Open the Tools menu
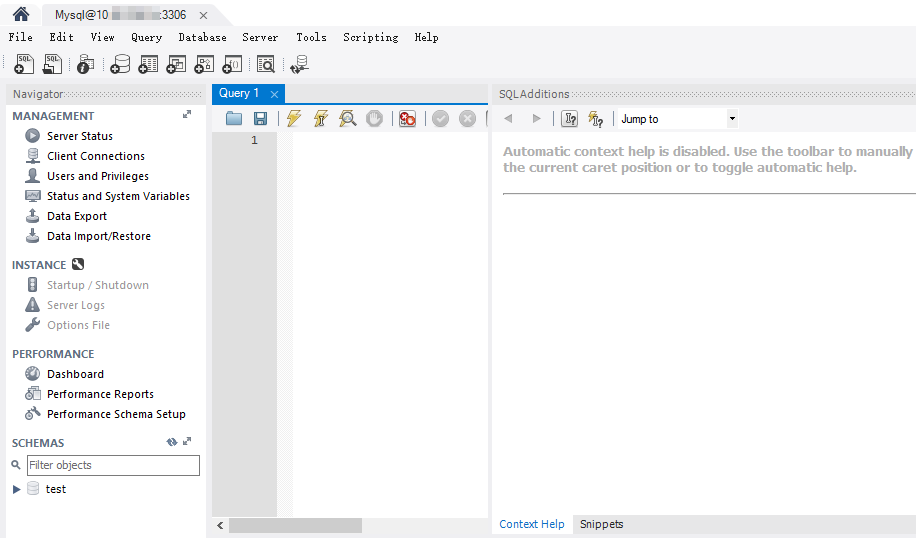This screenshot has width=916, height=538. (x=311, y=37)
